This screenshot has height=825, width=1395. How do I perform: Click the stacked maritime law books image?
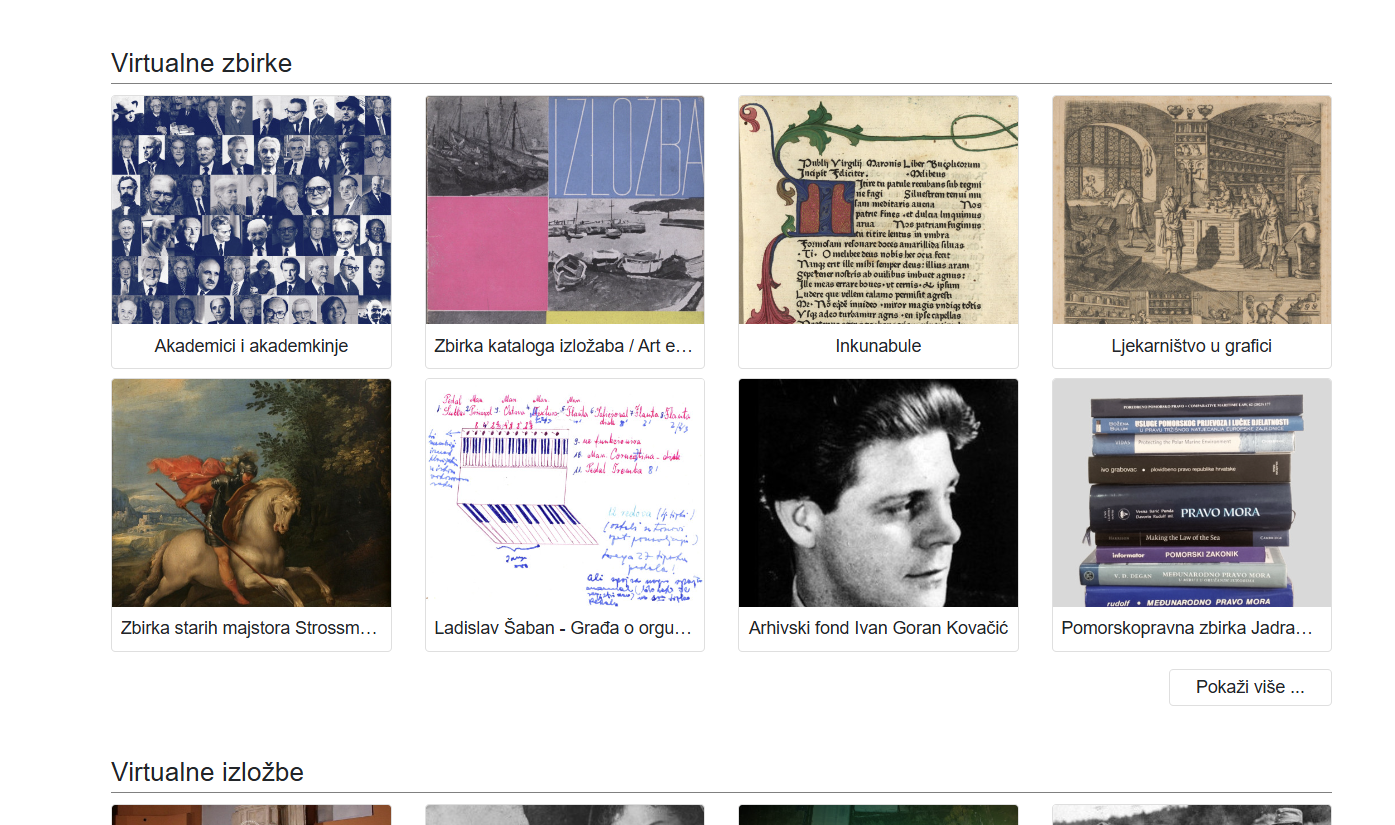click(x=1191, y=493)
